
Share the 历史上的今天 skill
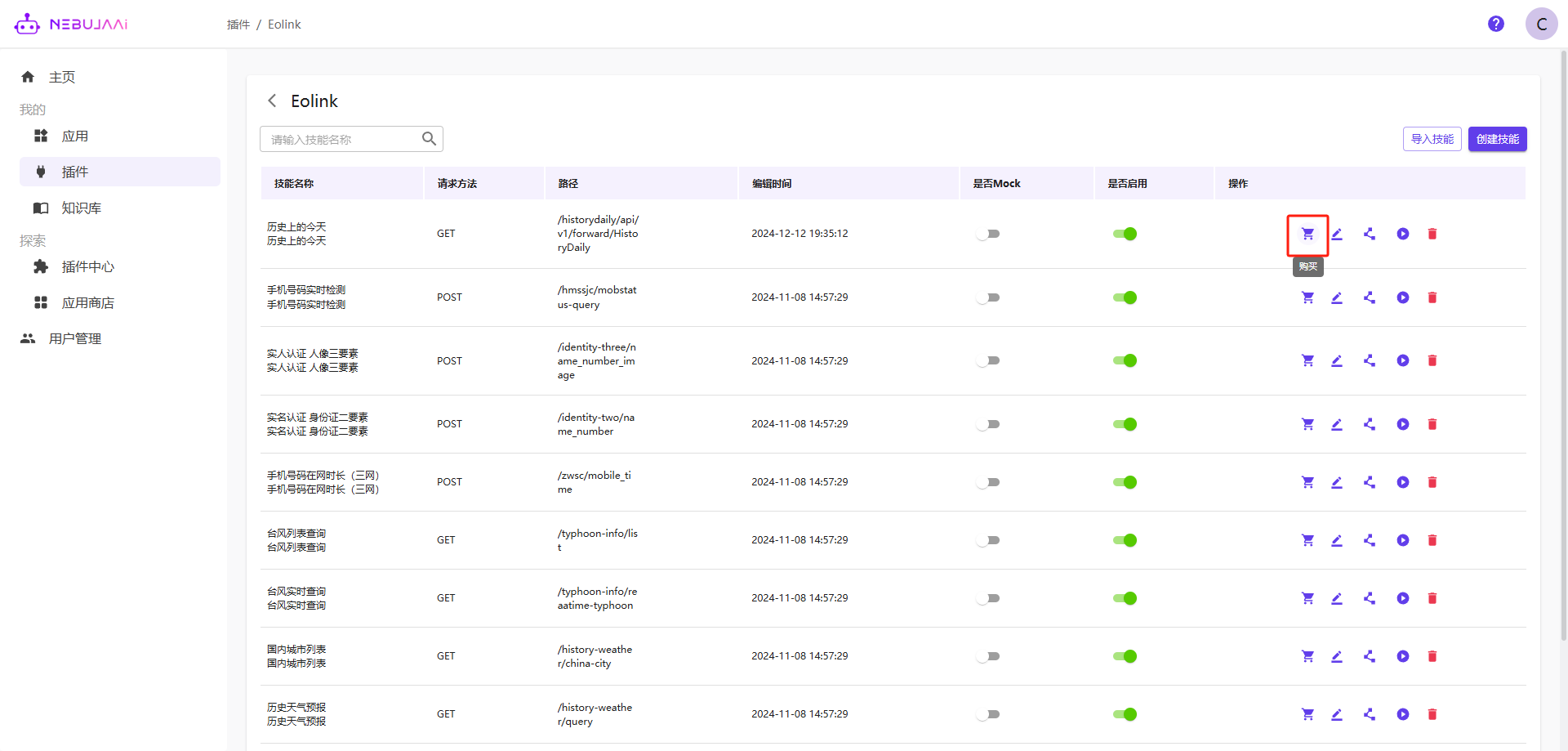tap(1370, 234)
